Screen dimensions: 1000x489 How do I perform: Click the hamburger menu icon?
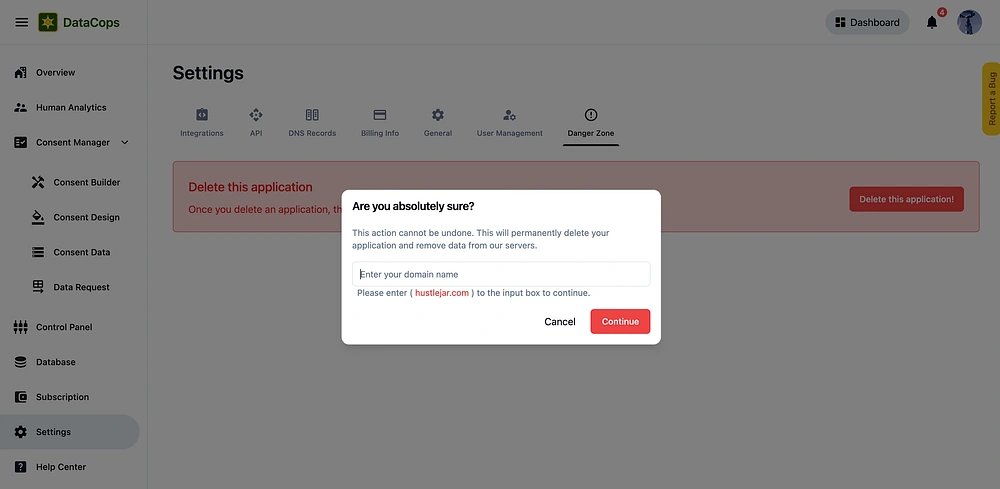click(x=21, y=22)
